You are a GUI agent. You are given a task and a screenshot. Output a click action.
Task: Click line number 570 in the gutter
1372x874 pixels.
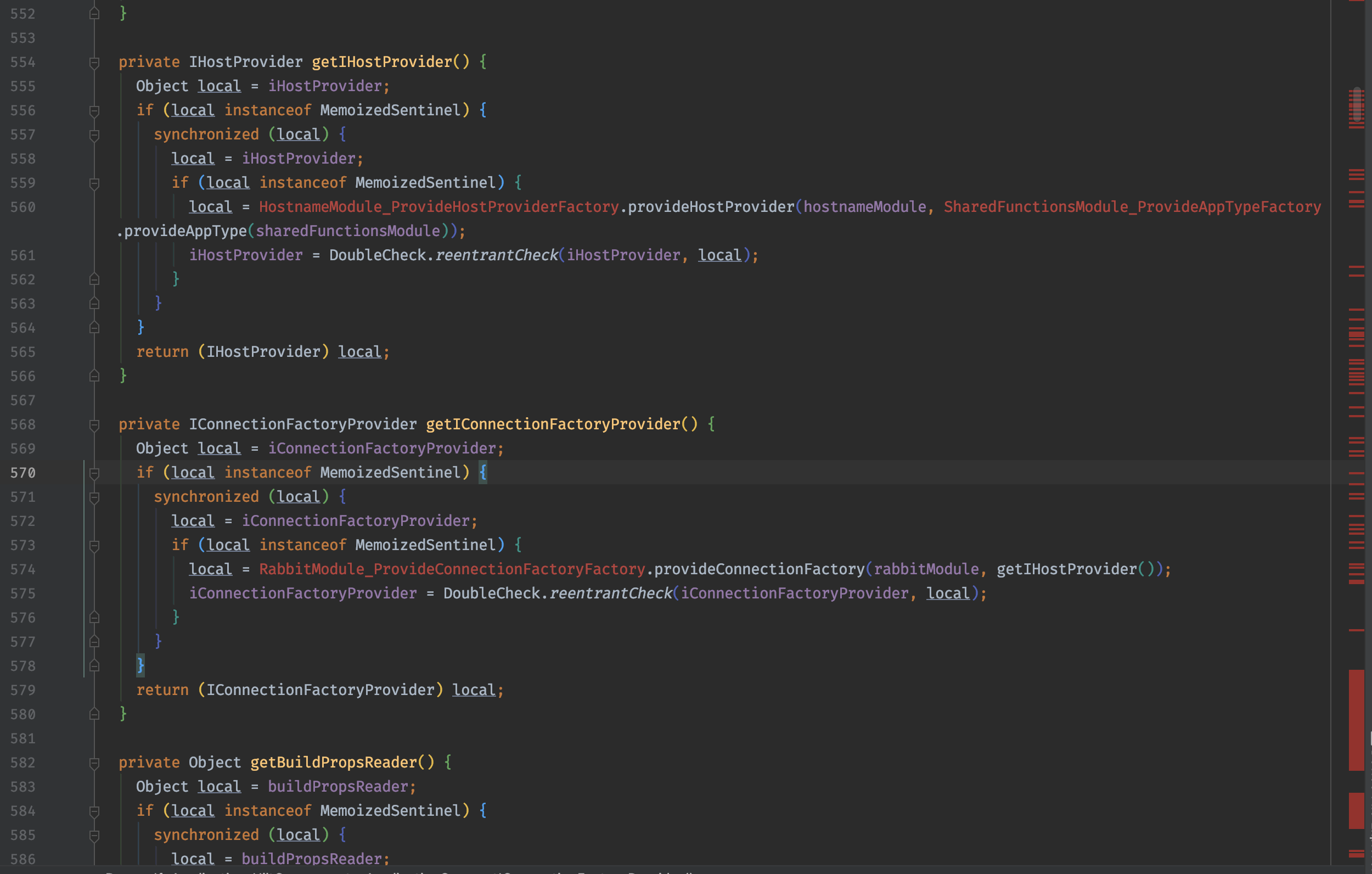click(x=23, y=473)
